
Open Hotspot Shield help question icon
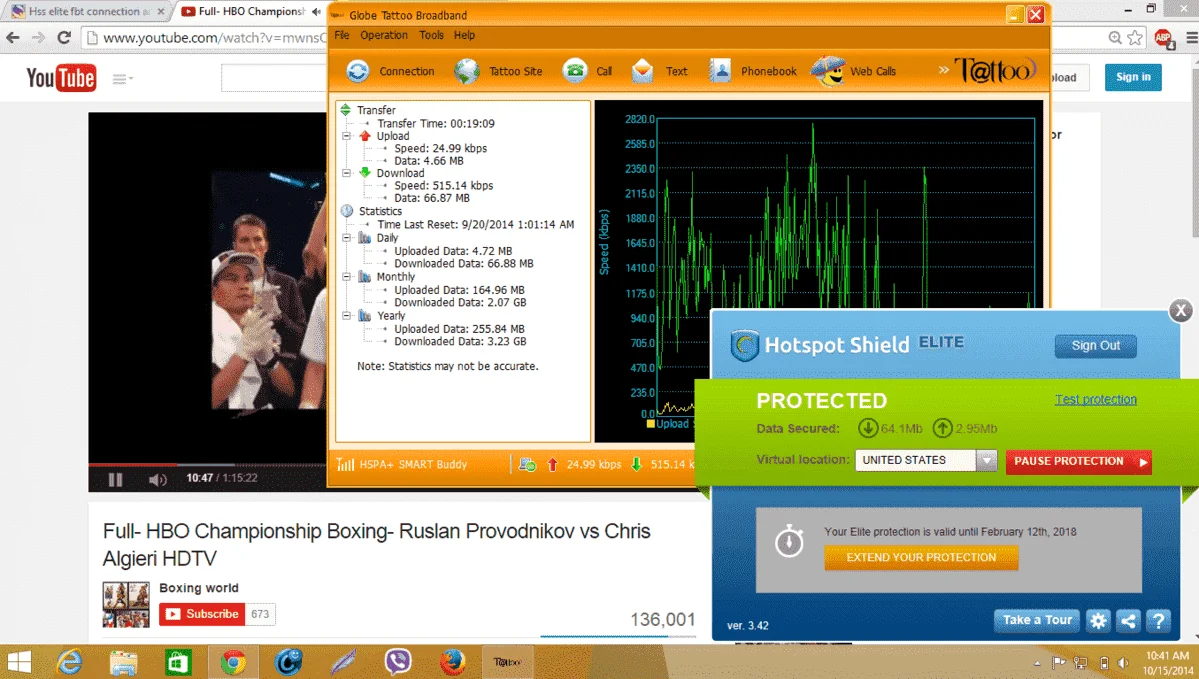tap(1158, 620)
